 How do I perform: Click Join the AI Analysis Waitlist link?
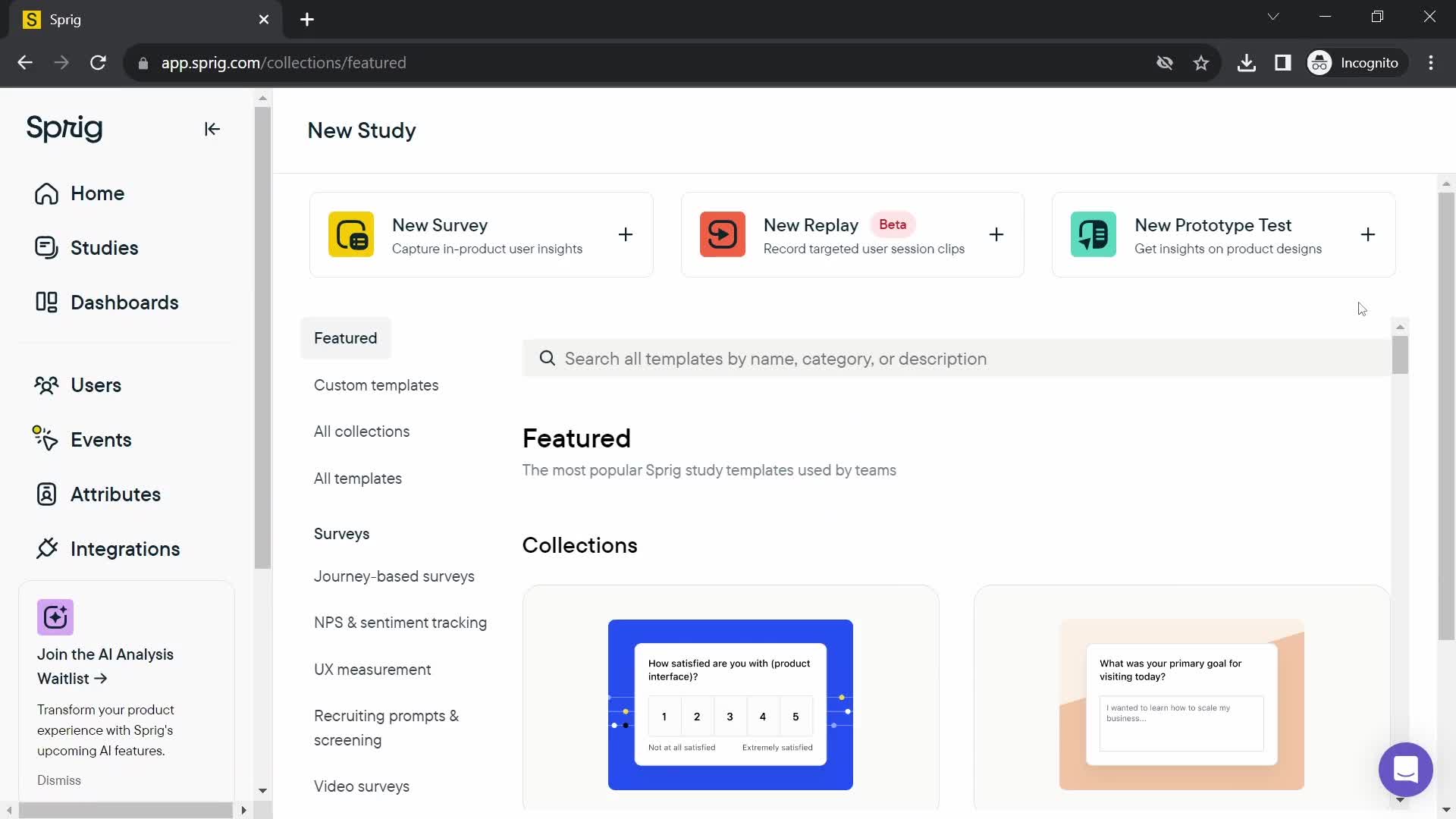(105, 666)
